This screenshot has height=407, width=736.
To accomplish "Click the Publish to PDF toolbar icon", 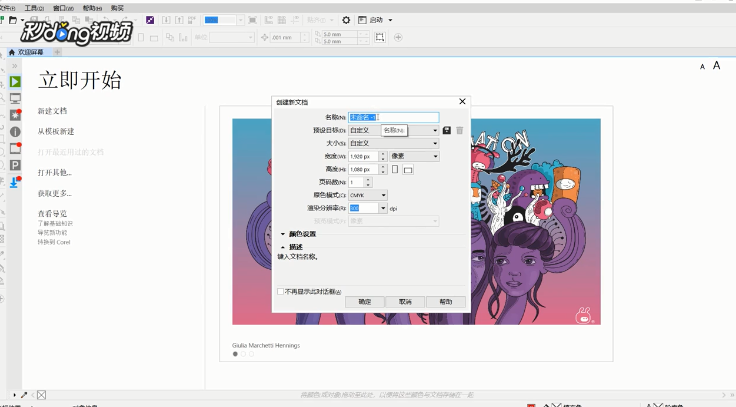I will [x=192, y=20].
